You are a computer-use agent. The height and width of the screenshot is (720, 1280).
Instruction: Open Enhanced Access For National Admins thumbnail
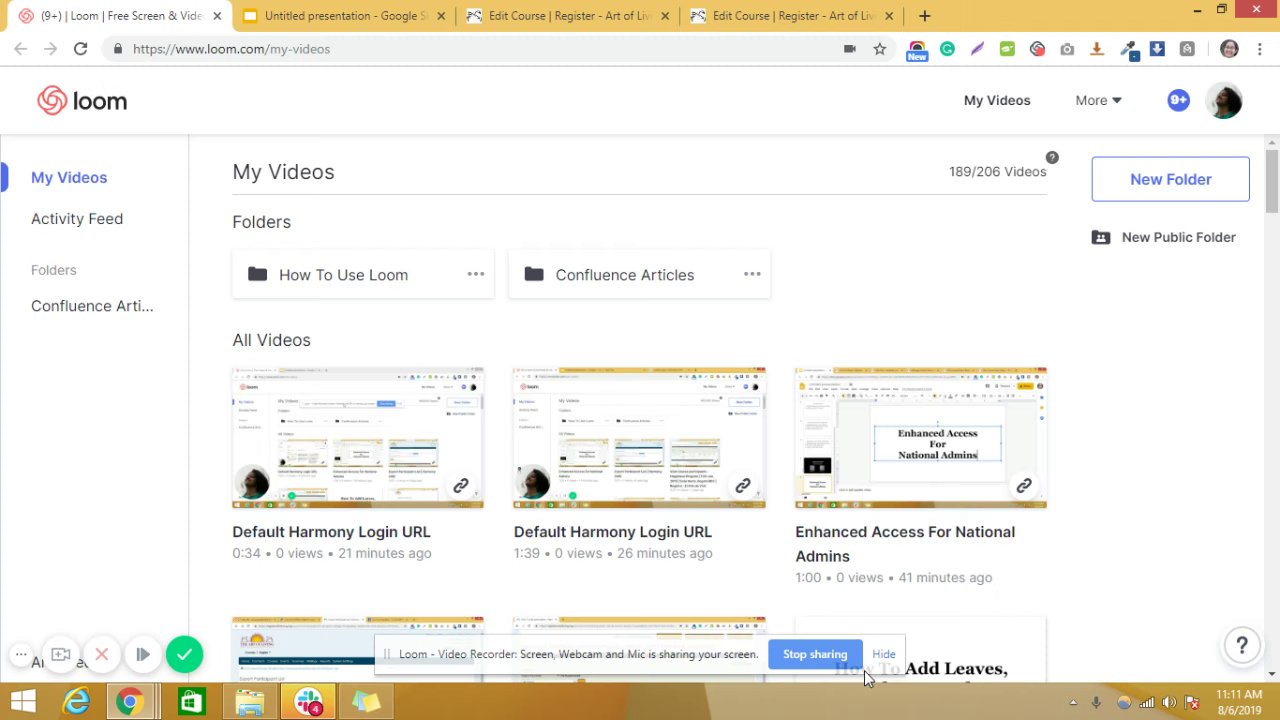[921, 438]
